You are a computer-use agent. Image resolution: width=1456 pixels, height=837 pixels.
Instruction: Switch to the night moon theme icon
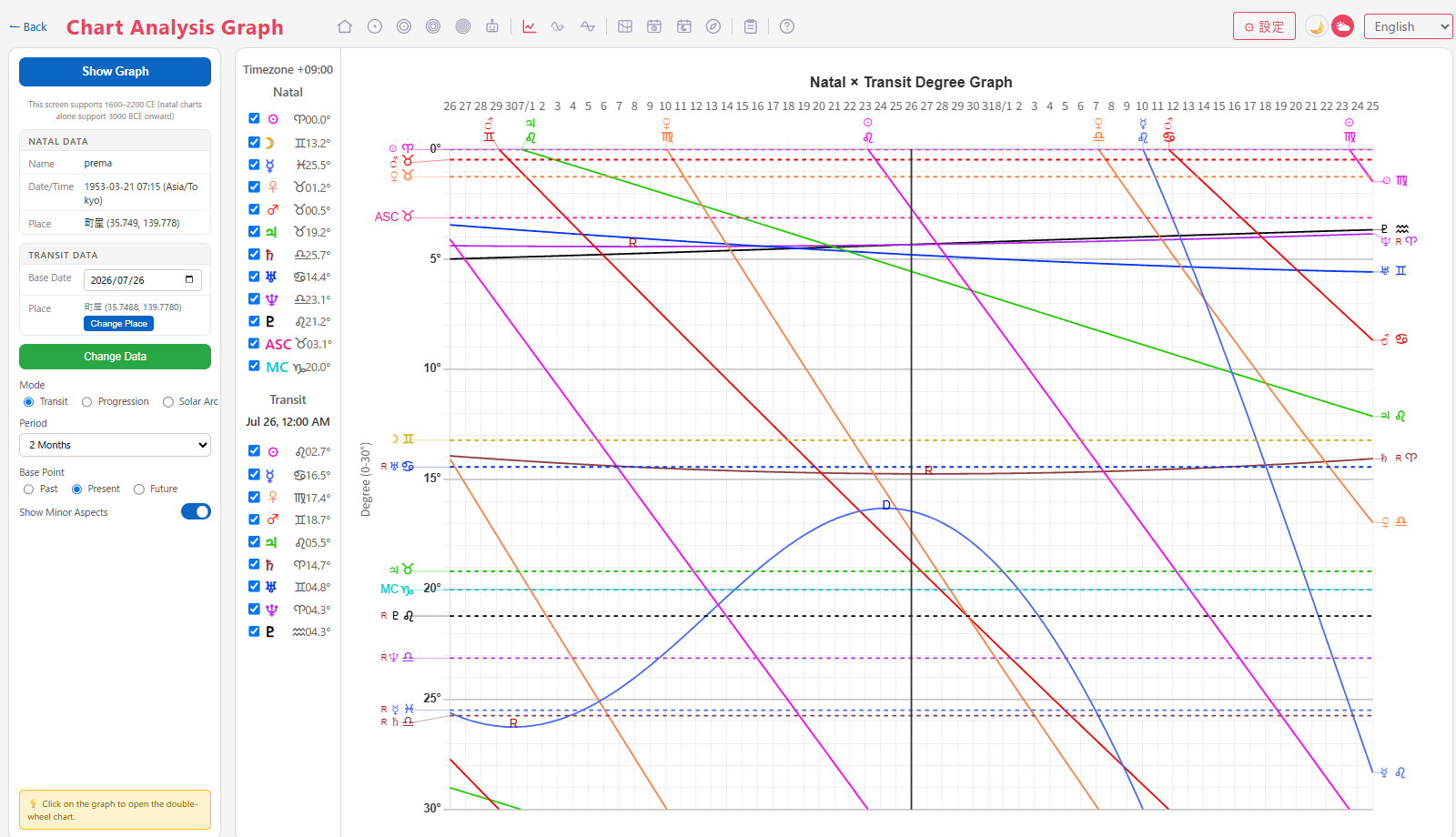point(1316,26)
